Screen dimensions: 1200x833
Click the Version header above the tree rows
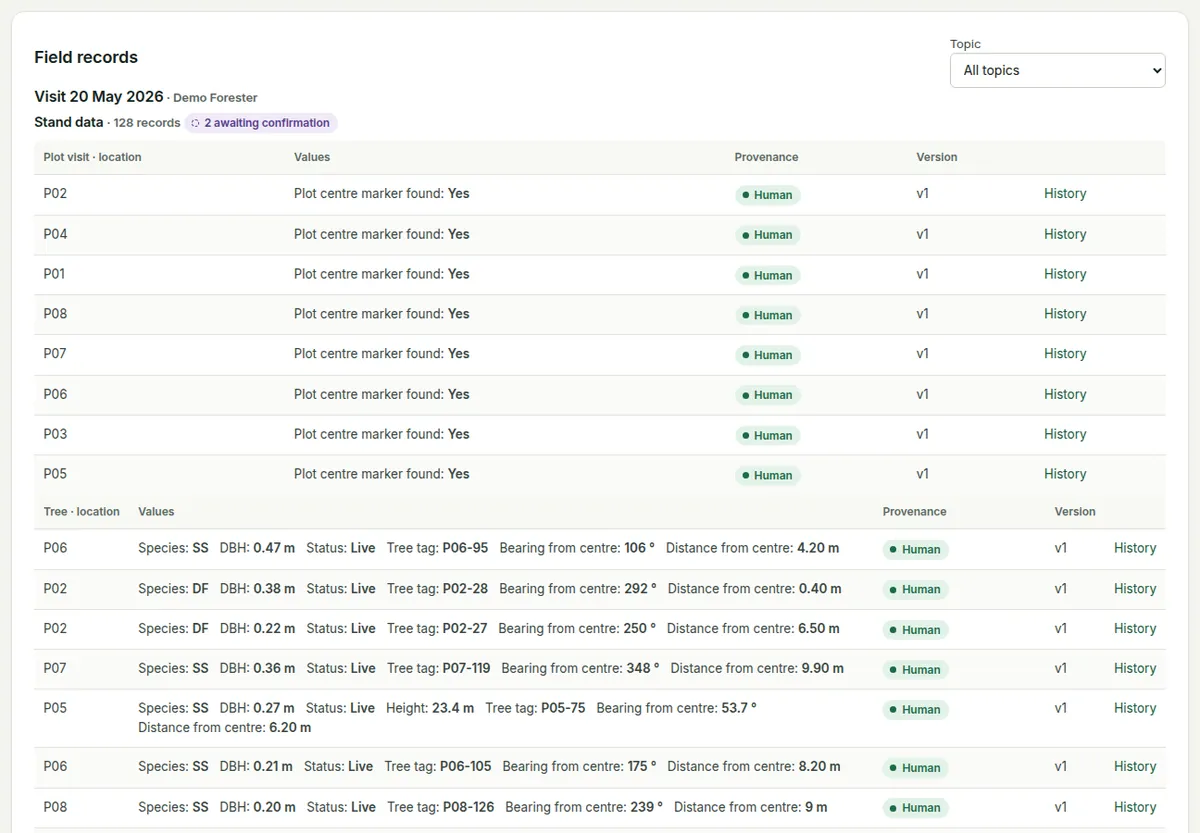click(1075, 512)
